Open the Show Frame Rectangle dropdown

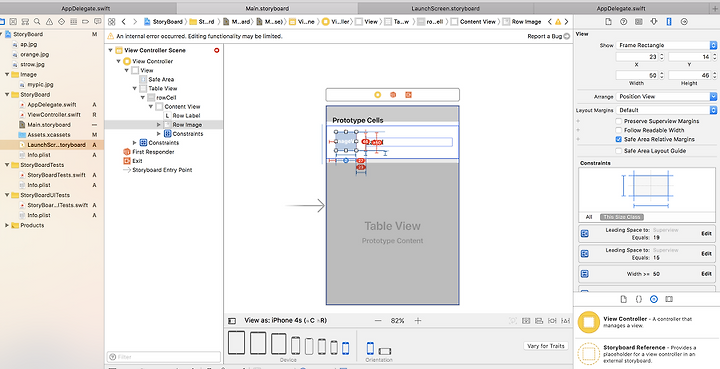pos(666,45)
